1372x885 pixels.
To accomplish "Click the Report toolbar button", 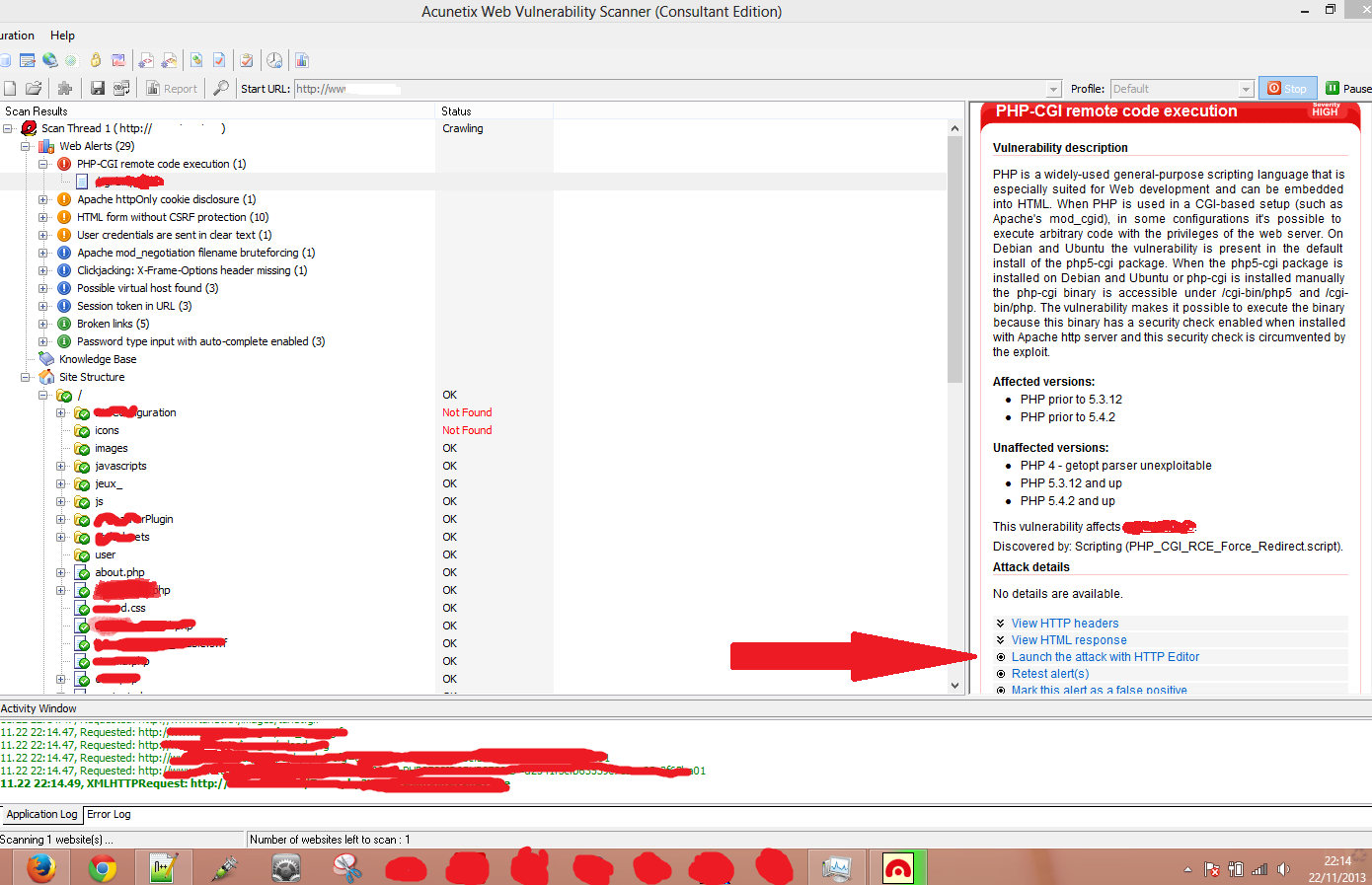I will point(172,89).
